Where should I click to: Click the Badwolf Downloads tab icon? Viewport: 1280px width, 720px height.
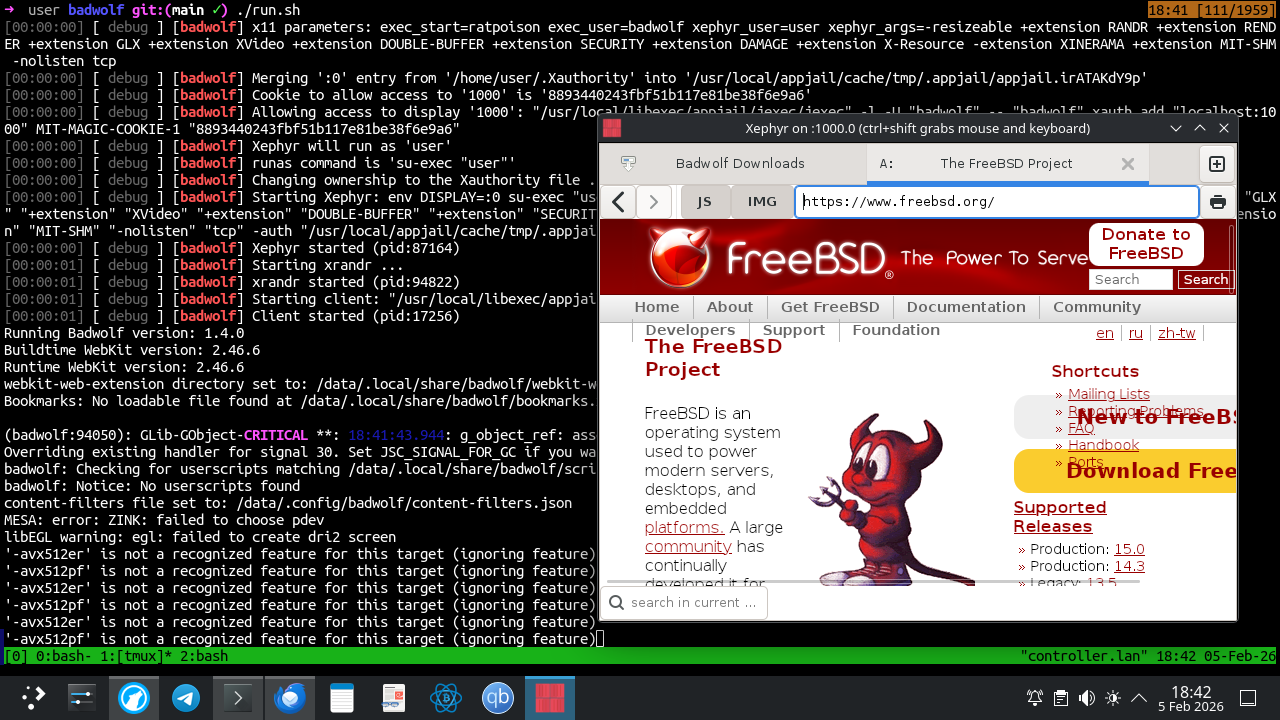pyautogui.click(x=629, y=163)
